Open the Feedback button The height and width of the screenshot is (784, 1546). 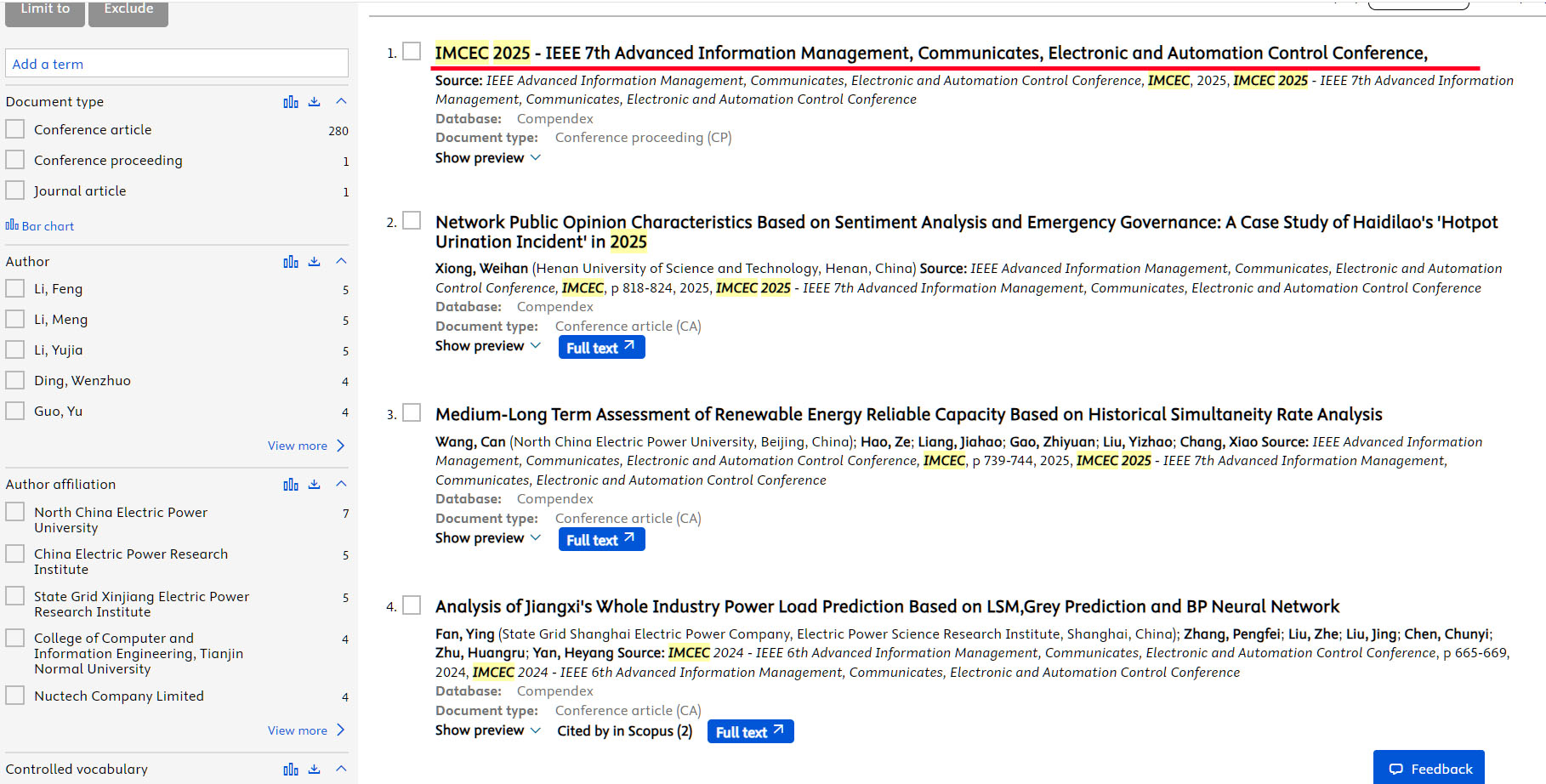point(1429,769)
